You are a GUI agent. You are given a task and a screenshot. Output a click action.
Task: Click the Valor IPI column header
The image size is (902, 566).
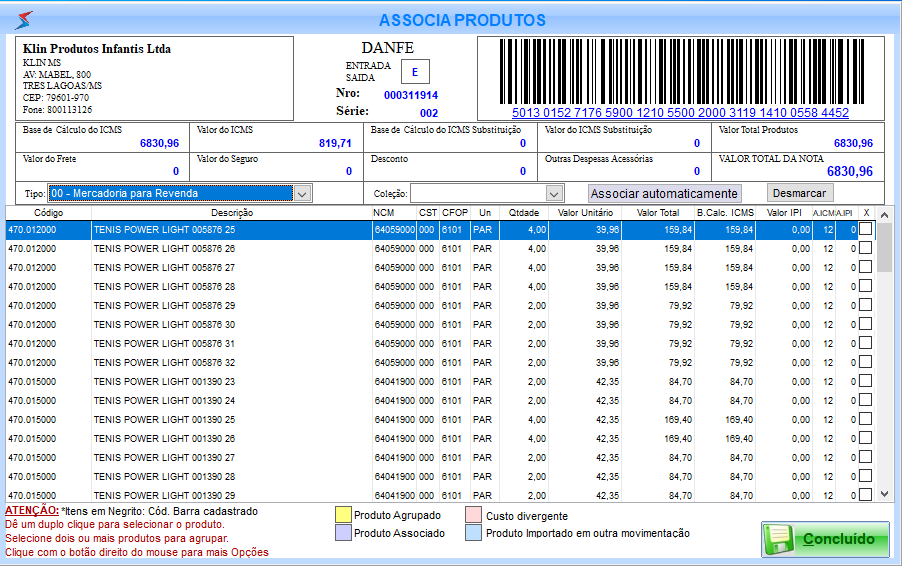[x=783, y=213]
